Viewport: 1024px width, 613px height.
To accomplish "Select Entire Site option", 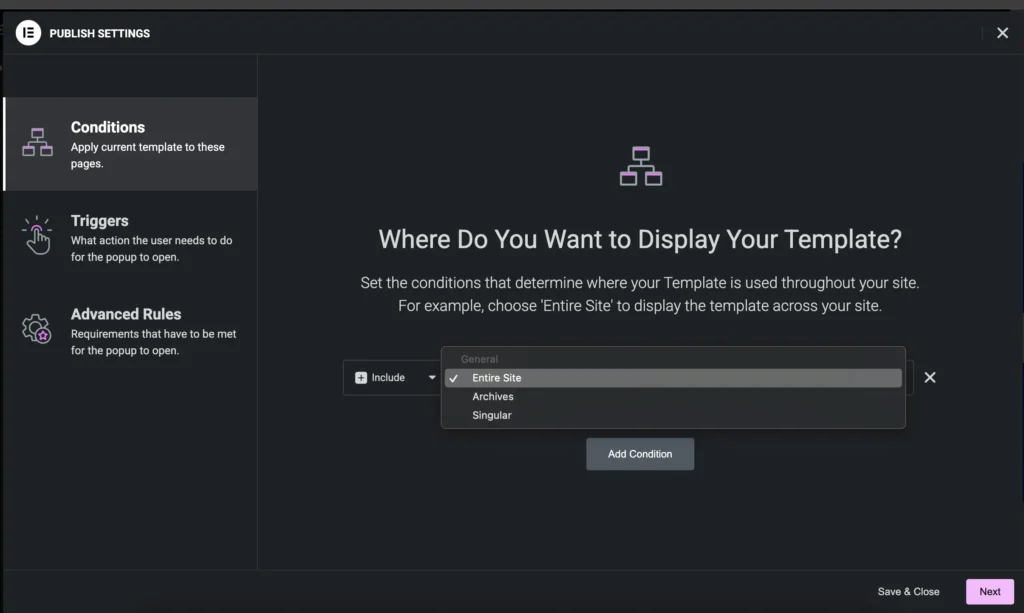I will pos(673,378).
